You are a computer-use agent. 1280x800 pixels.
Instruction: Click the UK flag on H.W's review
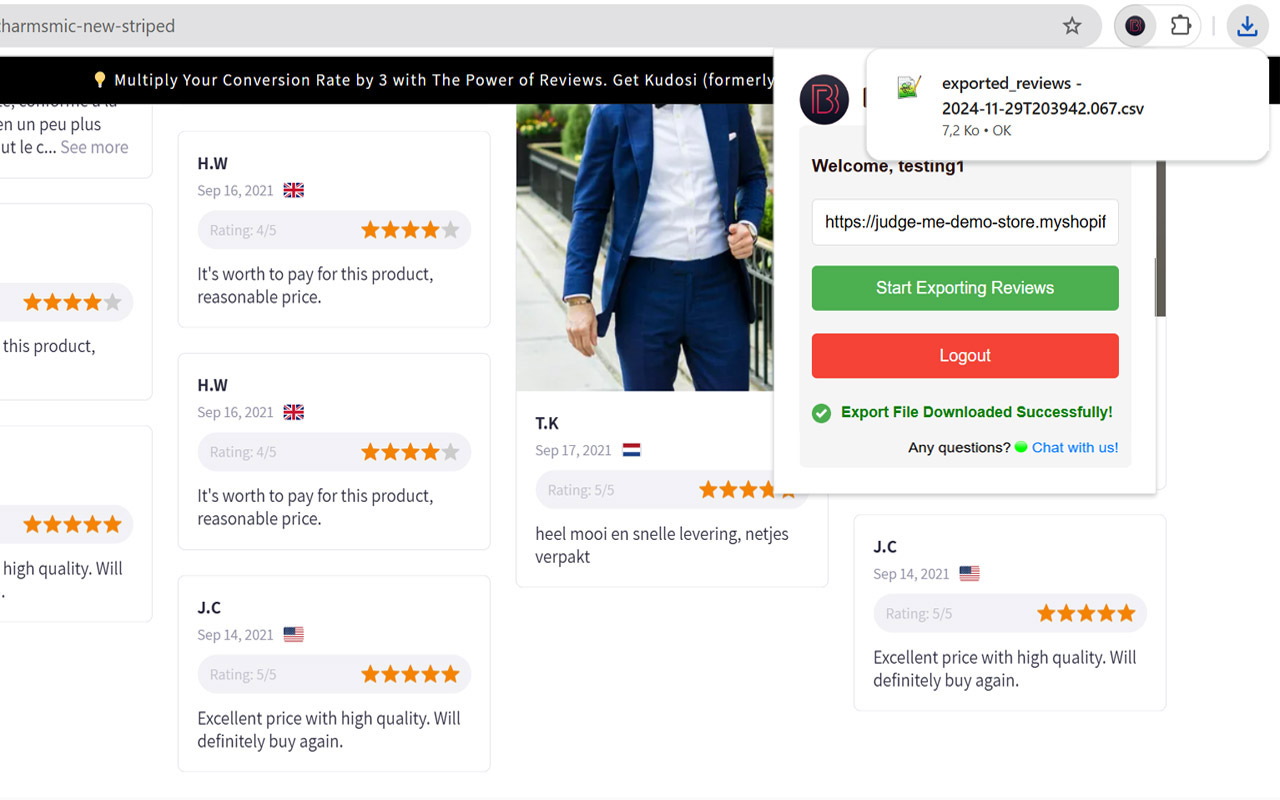point(293,189)
